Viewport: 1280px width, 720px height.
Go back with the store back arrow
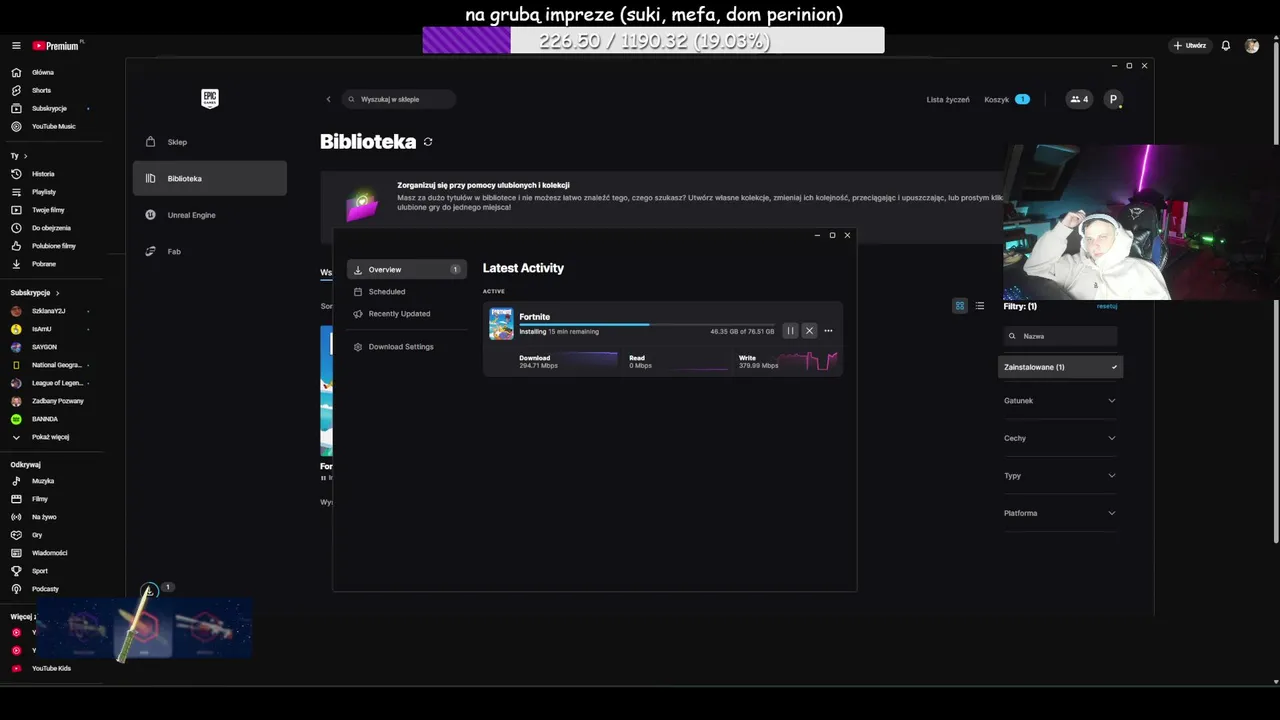(328, 99)
